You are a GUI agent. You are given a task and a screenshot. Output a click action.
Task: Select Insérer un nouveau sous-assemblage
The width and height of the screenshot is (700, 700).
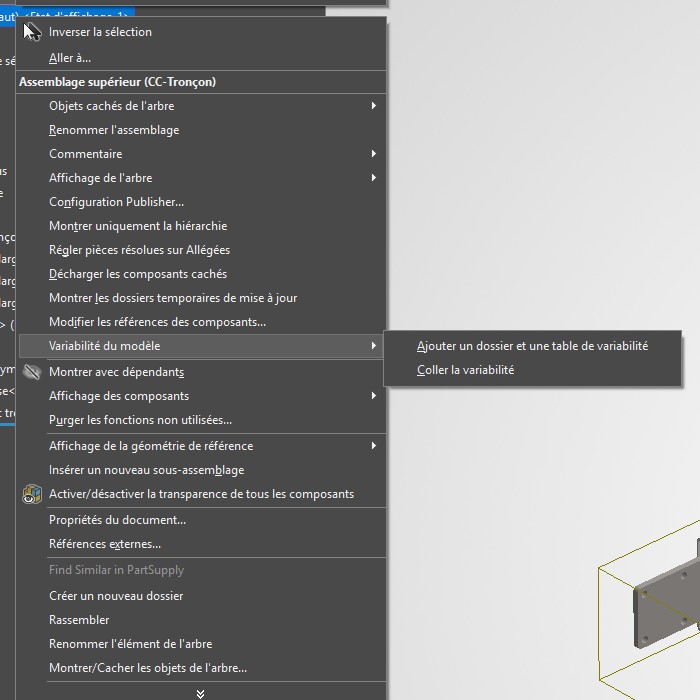point(147,470)
